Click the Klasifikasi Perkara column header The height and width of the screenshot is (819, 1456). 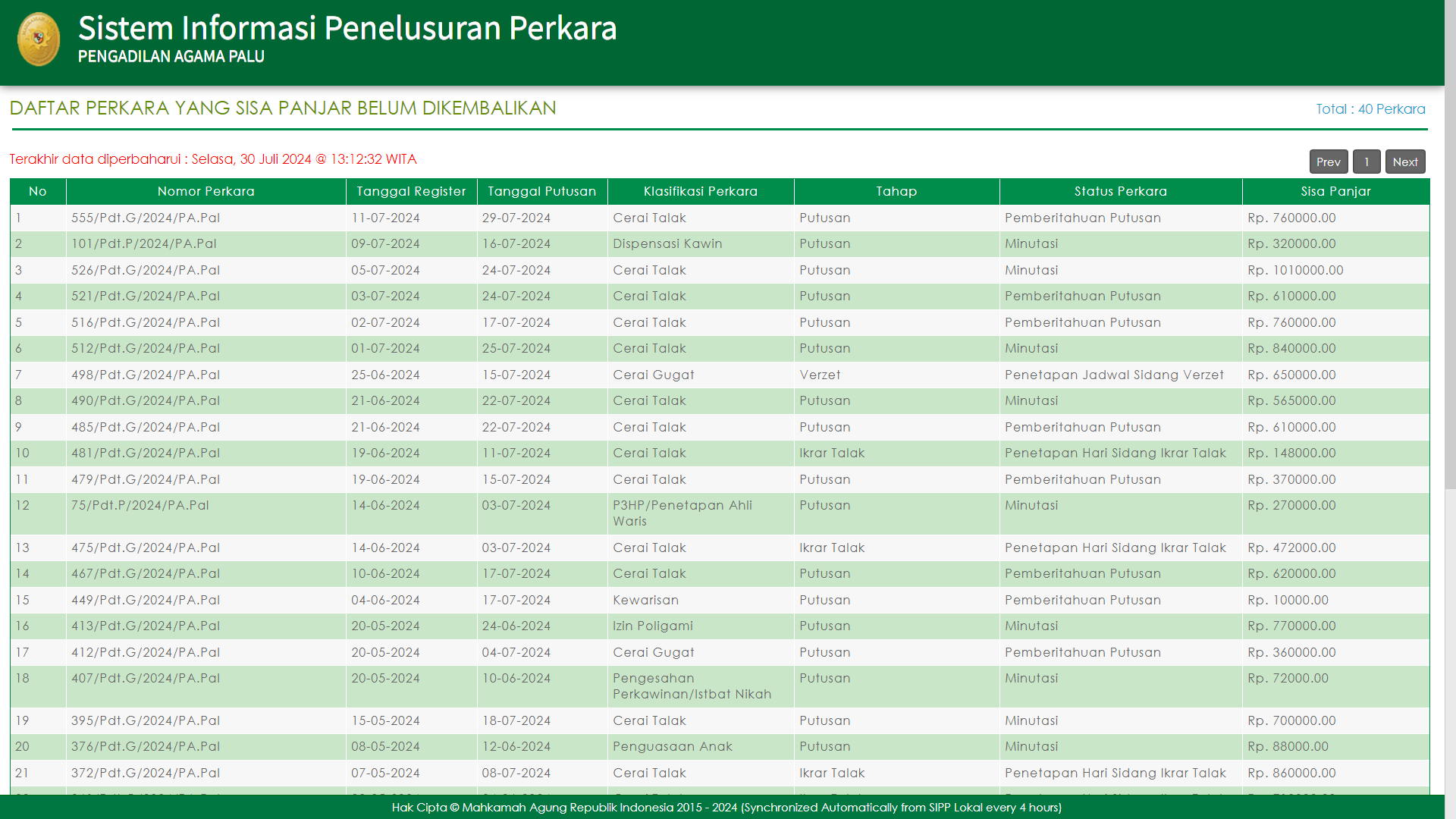coord(700,192)
